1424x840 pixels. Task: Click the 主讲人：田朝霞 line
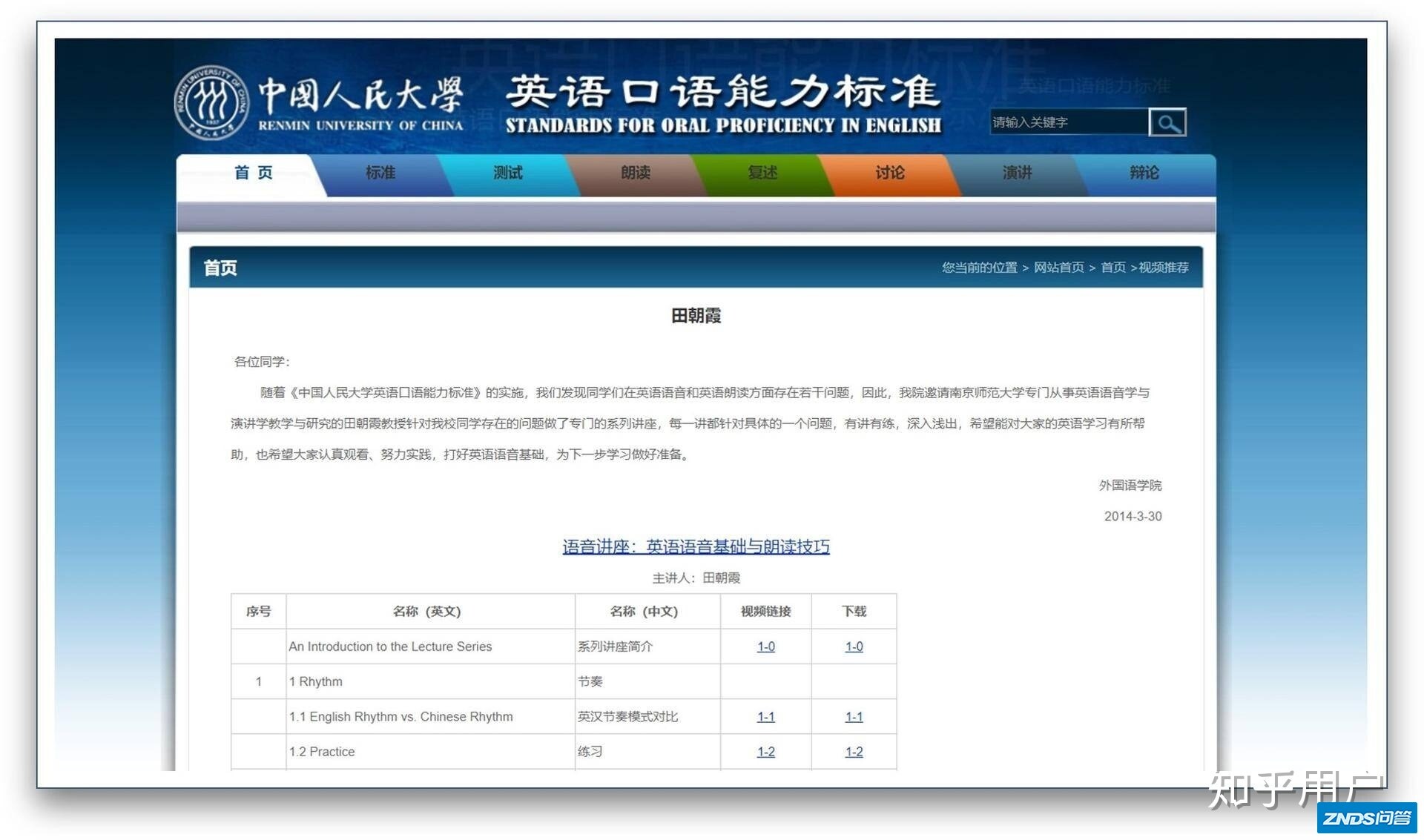[696, 578]
